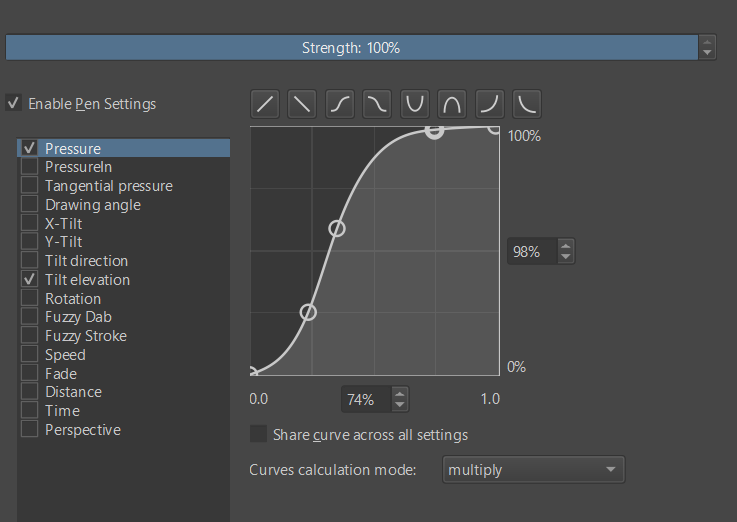Select the reverse linear curve preset
Screen dimensions: 737x522
(302, 103)
